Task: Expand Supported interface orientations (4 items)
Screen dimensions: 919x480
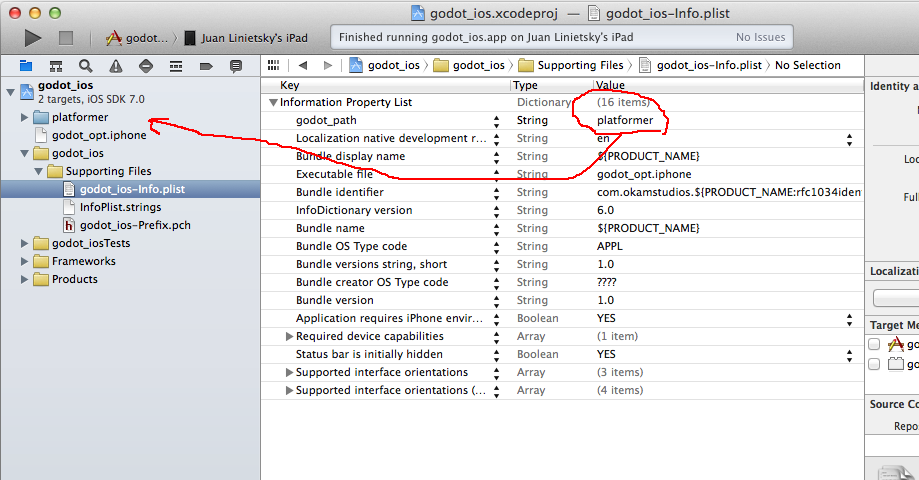Action: point(289,390)
